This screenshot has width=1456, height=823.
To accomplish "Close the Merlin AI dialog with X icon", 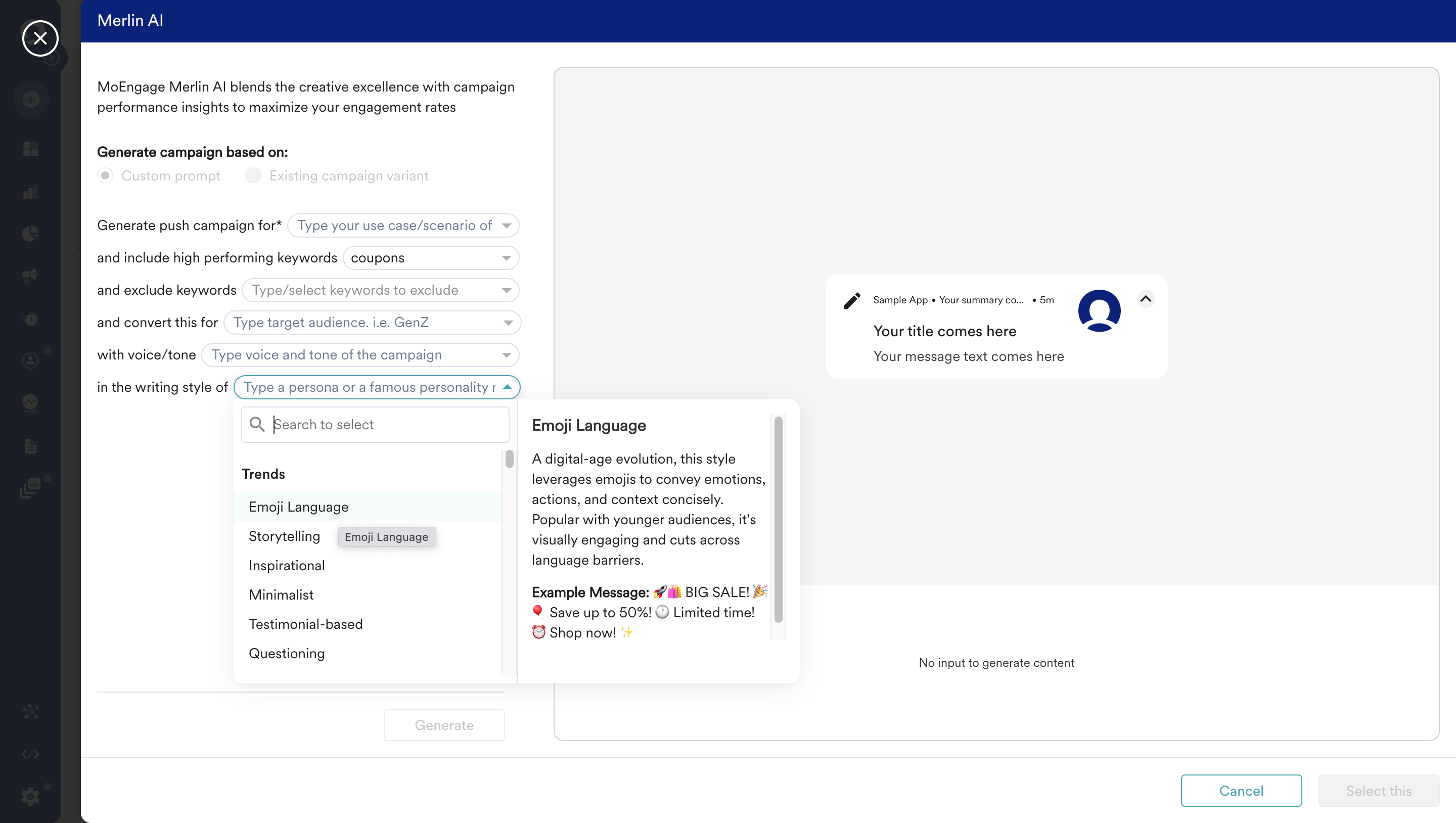I will tap(40, 38).
